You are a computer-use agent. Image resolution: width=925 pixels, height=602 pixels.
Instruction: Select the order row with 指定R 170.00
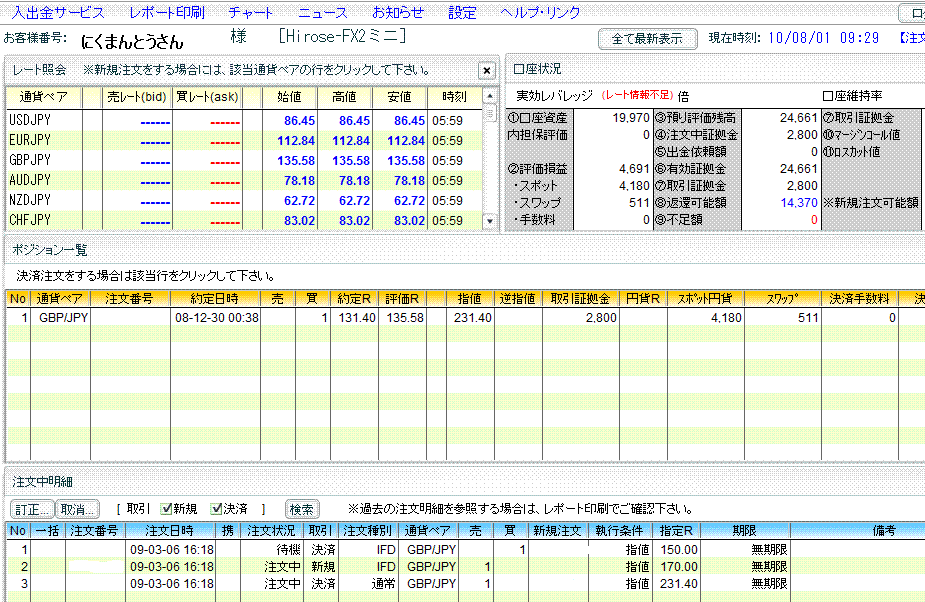(x=400, y=567)
